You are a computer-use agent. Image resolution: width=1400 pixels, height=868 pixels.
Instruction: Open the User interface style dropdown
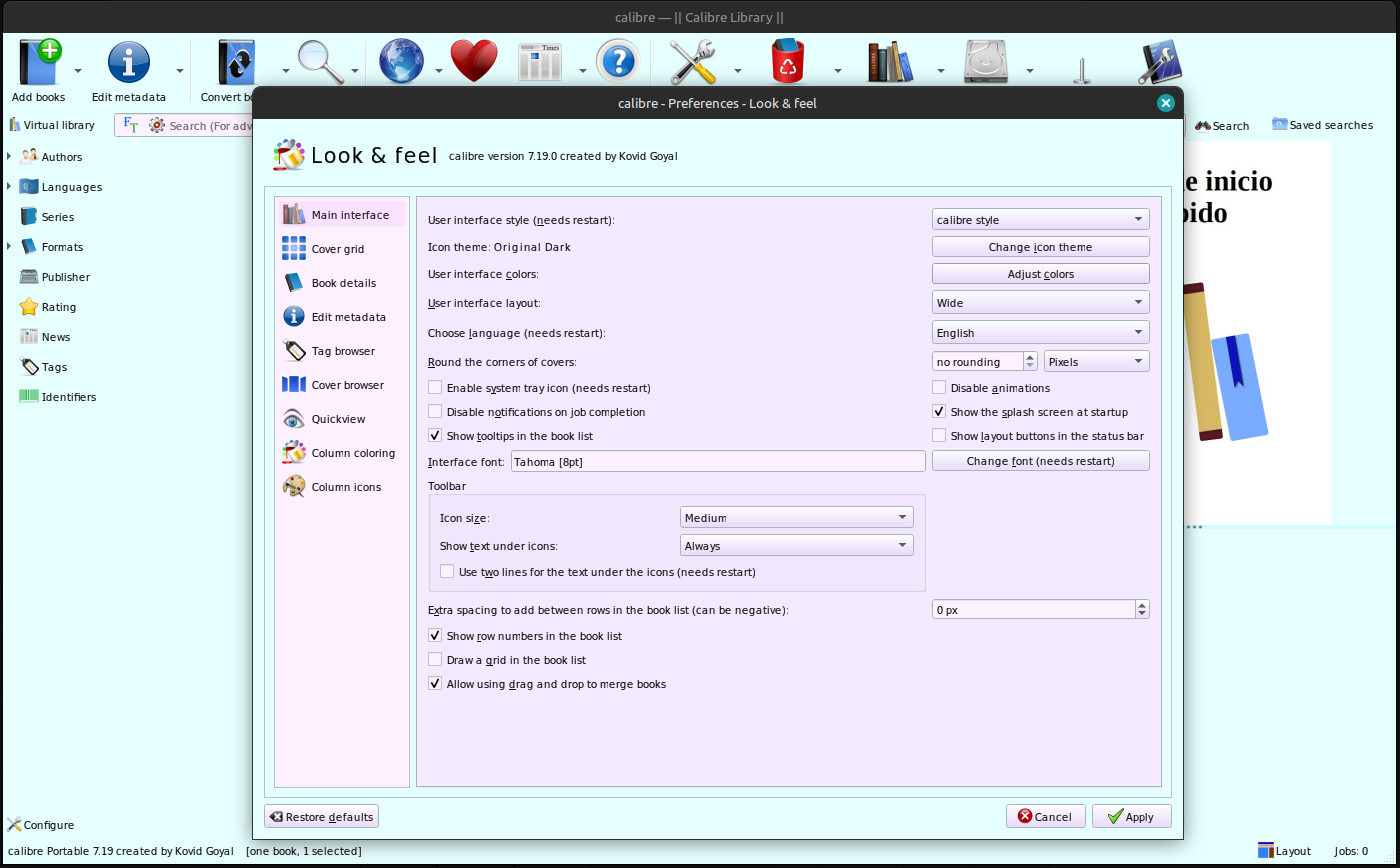click(1040, 220)
